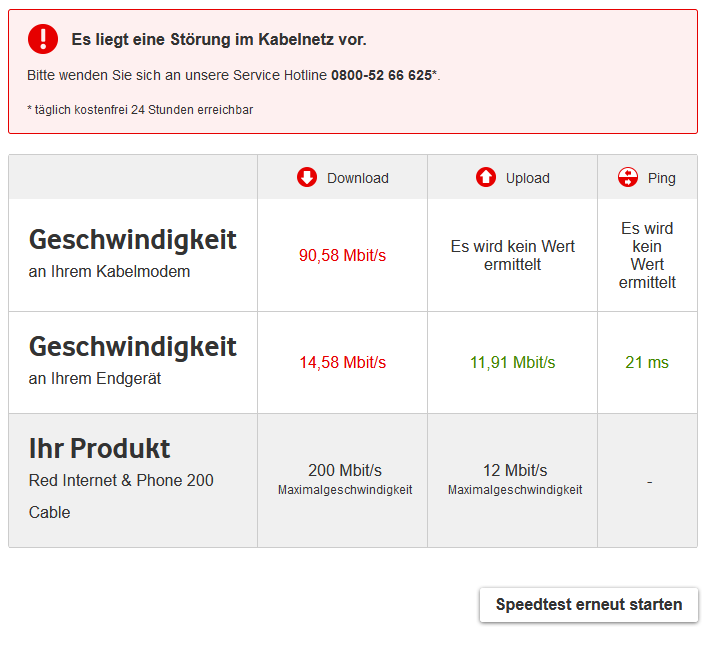This screenshot has width=715, height=647.
Task: Click the Download column header label
Action: point(358,178)
